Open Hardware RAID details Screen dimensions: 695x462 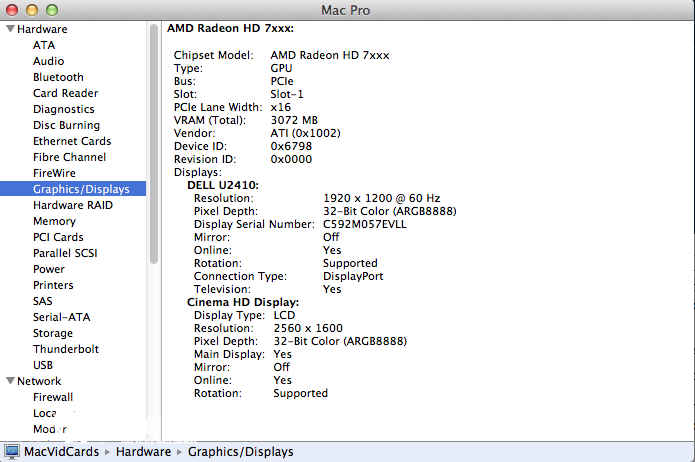click(x=73, y=205)
